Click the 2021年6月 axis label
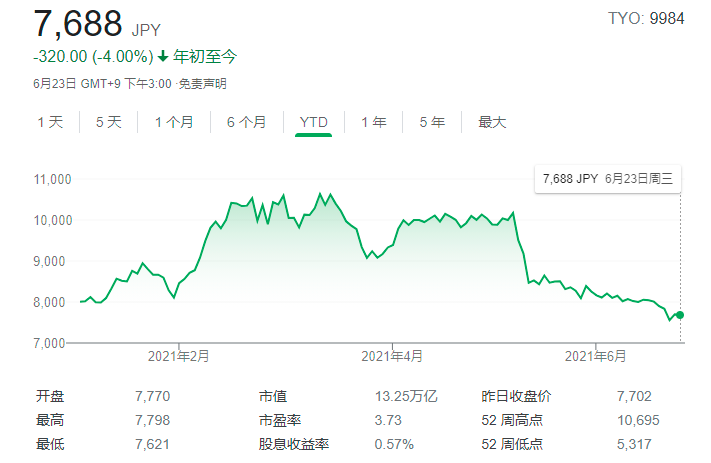Image resolution: width=711 pixels, height=463 pixels. 595,356
